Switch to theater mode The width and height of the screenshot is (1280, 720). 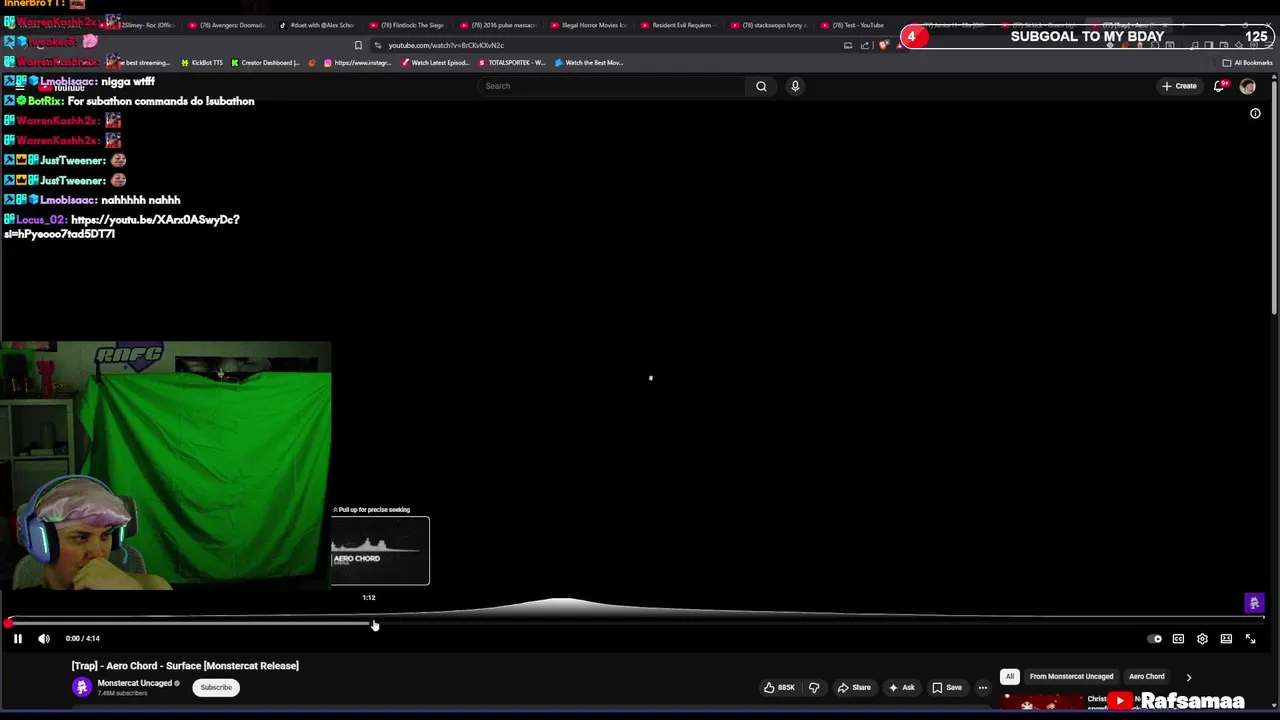tap(1226, 639)
